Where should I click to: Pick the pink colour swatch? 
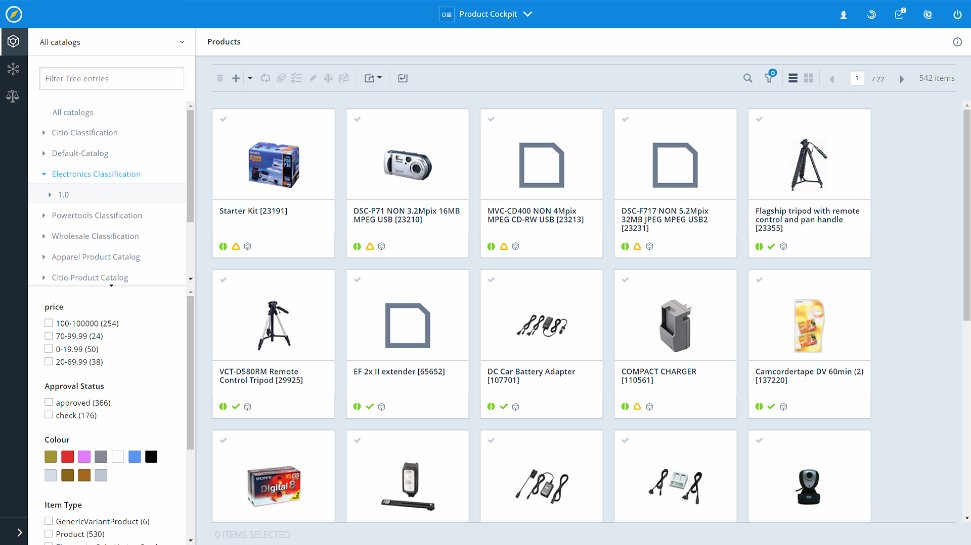(84, 457)
